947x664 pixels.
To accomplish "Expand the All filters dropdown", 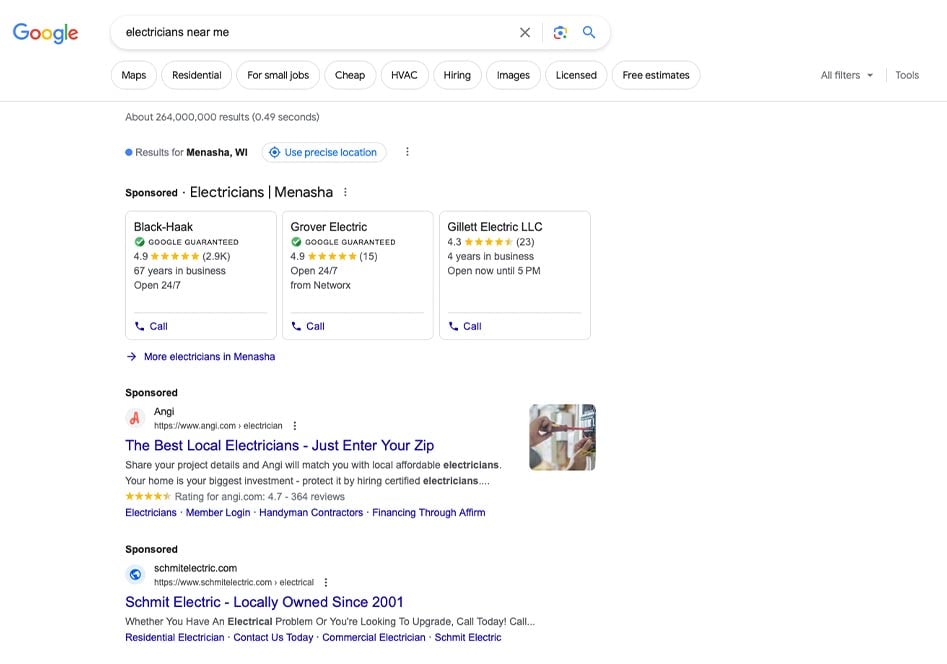I will 847,75.
